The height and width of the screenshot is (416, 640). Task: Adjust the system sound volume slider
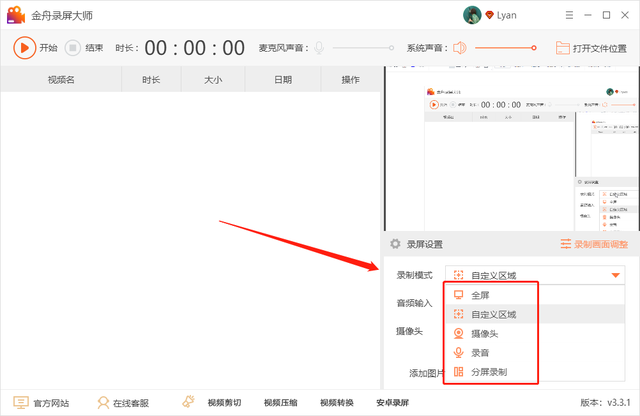[x=505, y=48]
